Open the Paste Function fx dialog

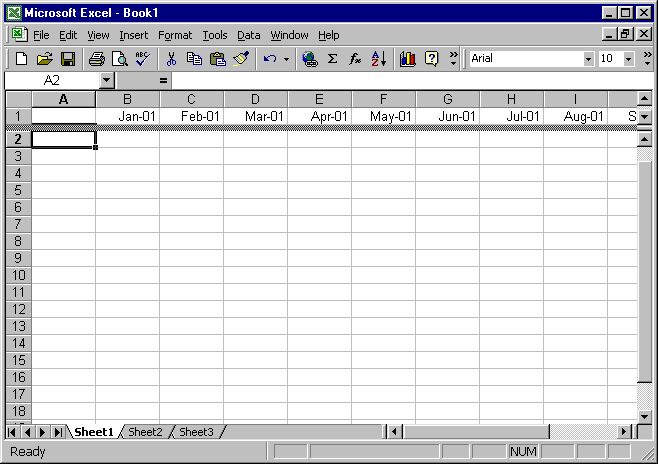[x=355, y=59]
